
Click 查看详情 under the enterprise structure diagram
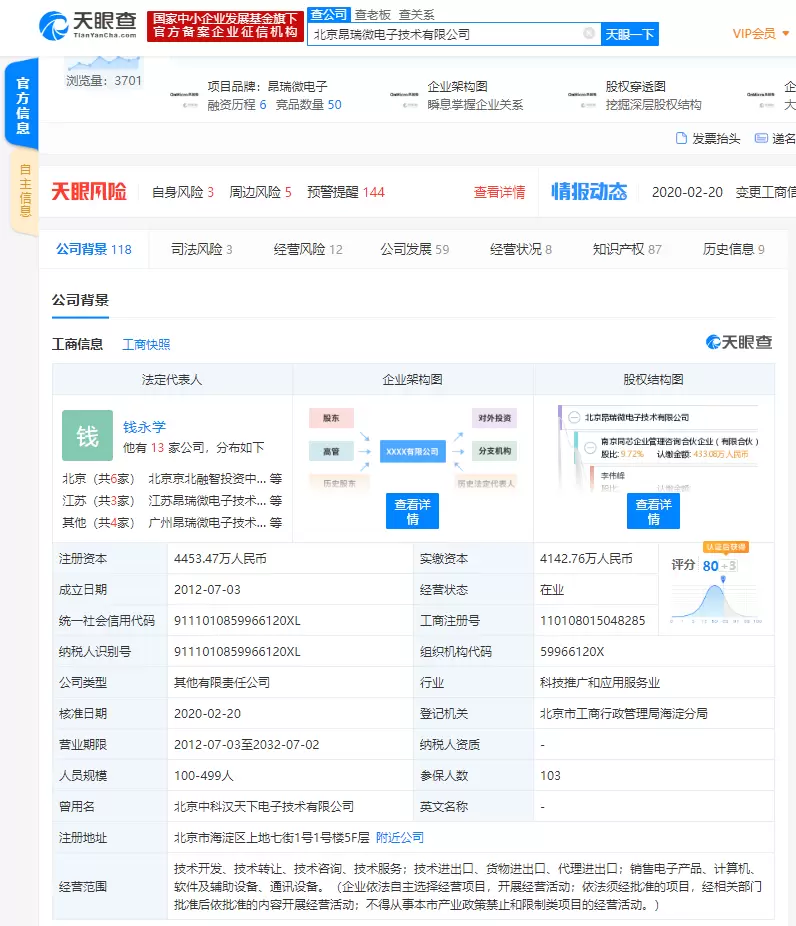(412, 512)
